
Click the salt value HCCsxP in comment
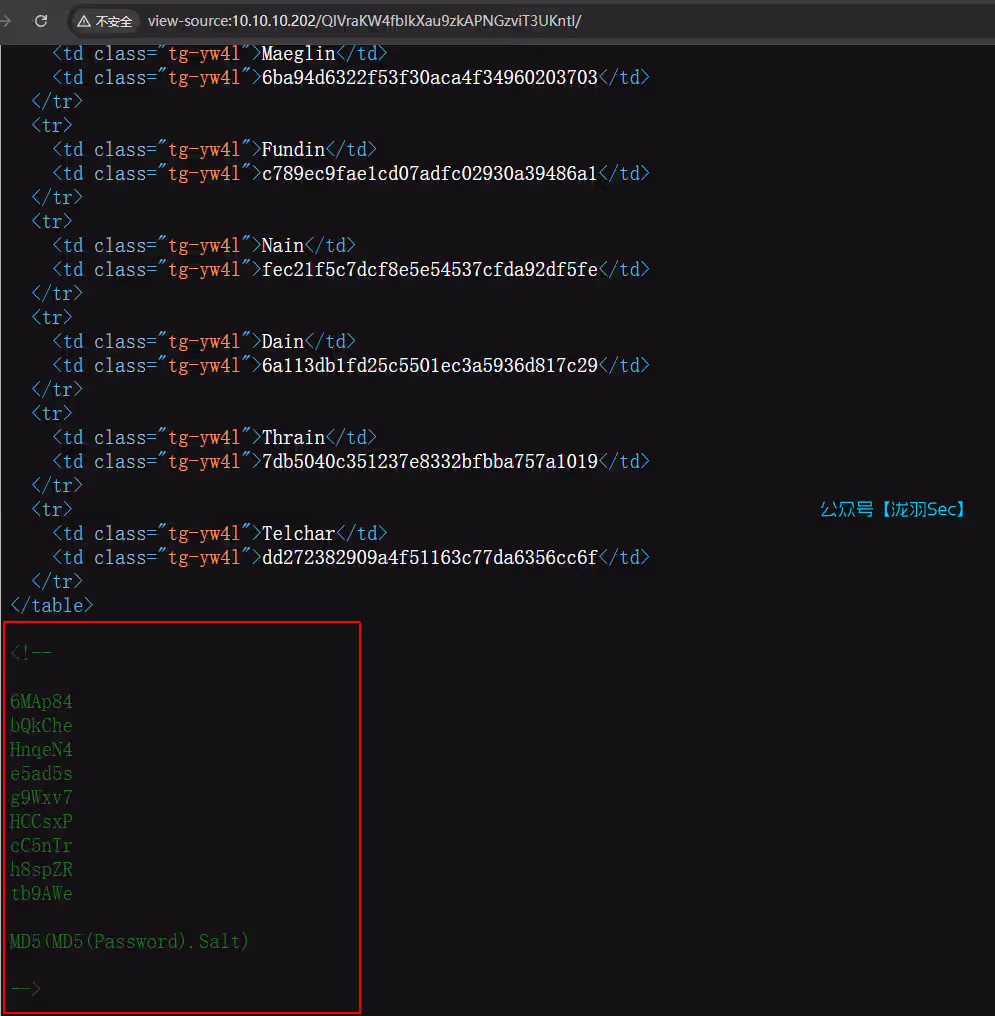tap(41, 821)
